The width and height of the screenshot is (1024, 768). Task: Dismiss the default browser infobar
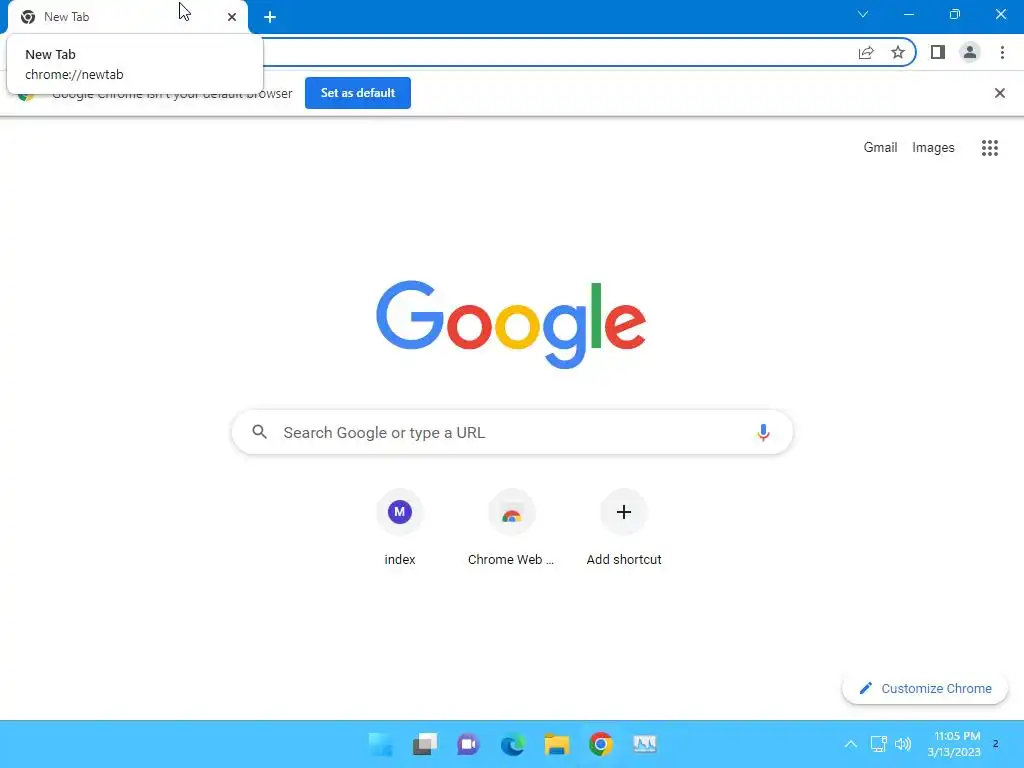pos(1000,93)
